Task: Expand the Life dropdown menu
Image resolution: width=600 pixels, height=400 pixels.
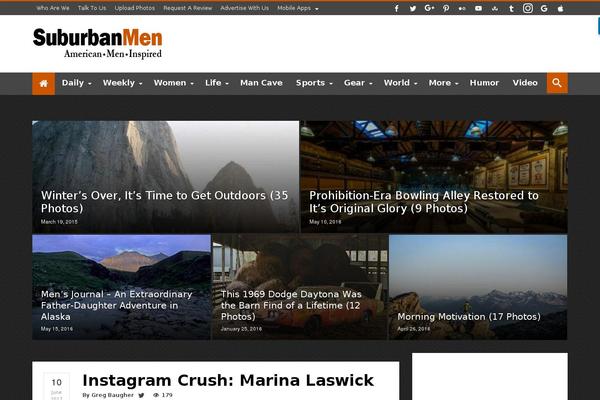Action: tap(217, 83)
